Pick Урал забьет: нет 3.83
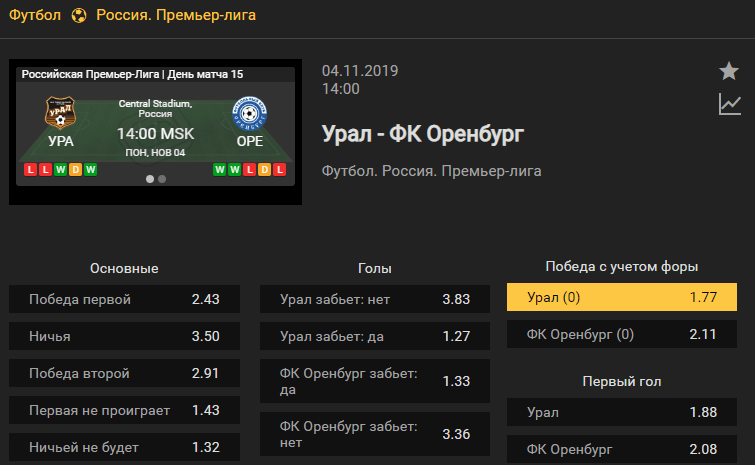 click(x=375, y=299)
